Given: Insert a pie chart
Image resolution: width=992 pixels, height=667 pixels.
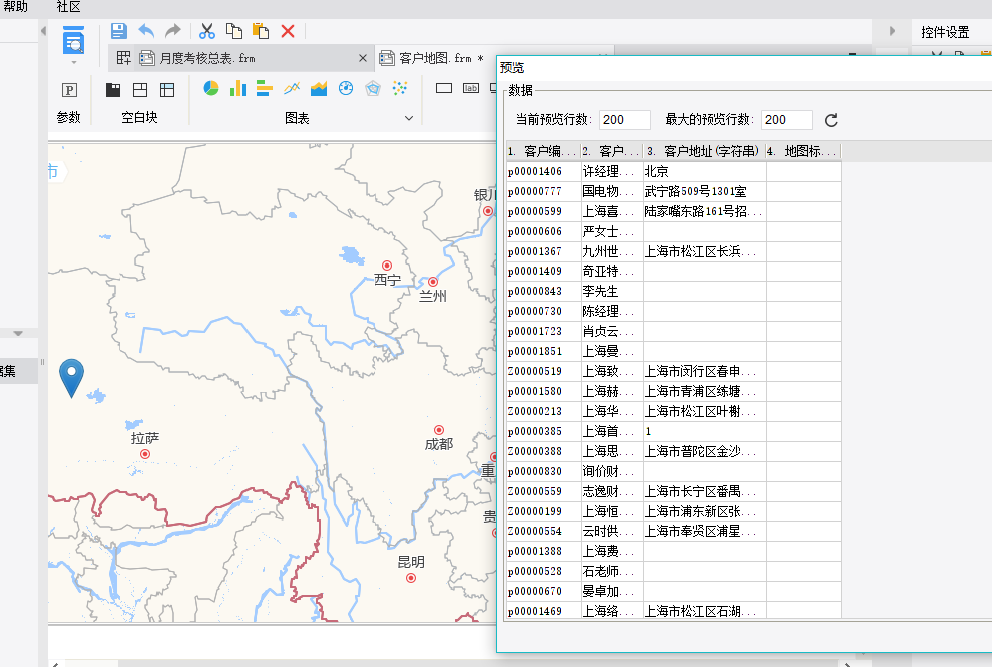Looking at the screenshot, I should point(211,88).
